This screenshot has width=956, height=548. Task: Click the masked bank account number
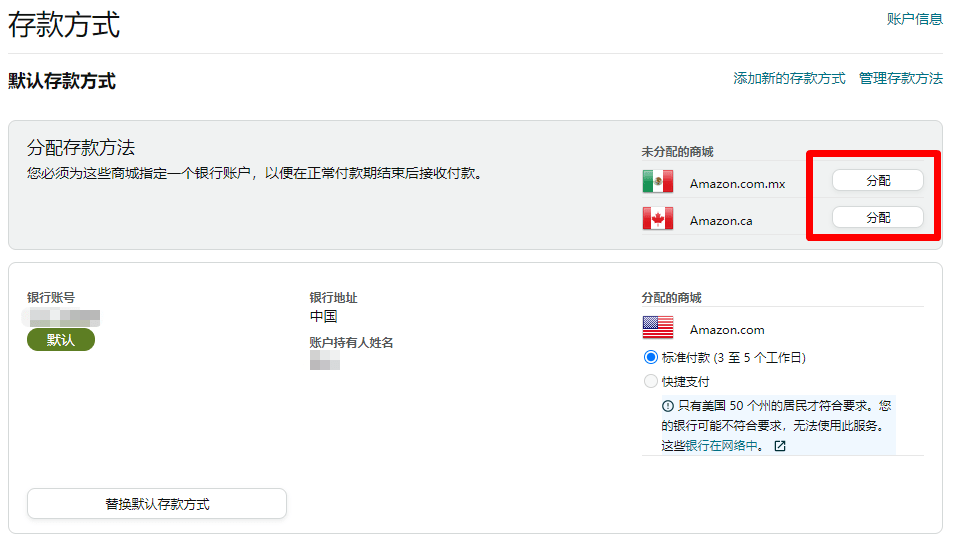[x=64, y=317]
